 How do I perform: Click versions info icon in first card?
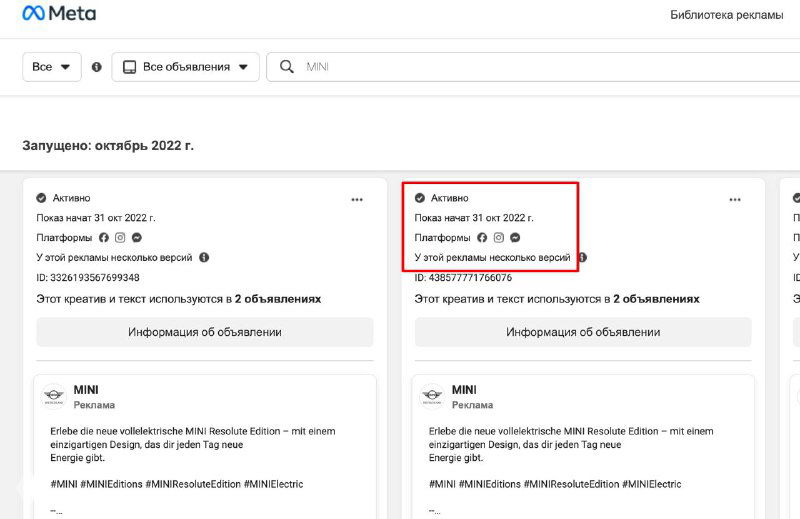[204, 257]
